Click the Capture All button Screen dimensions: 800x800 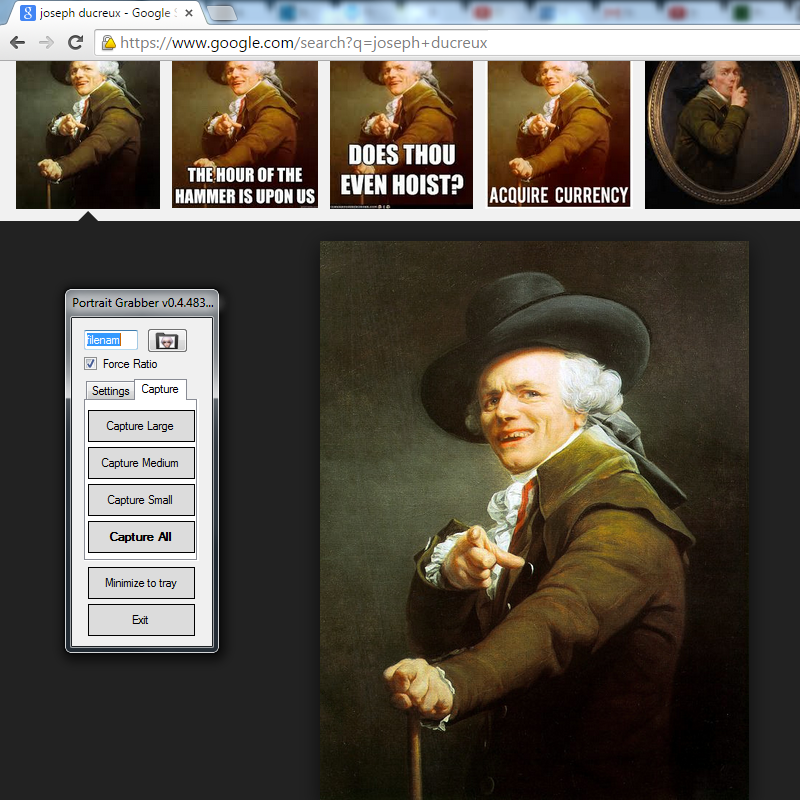[x=141, y=537]
